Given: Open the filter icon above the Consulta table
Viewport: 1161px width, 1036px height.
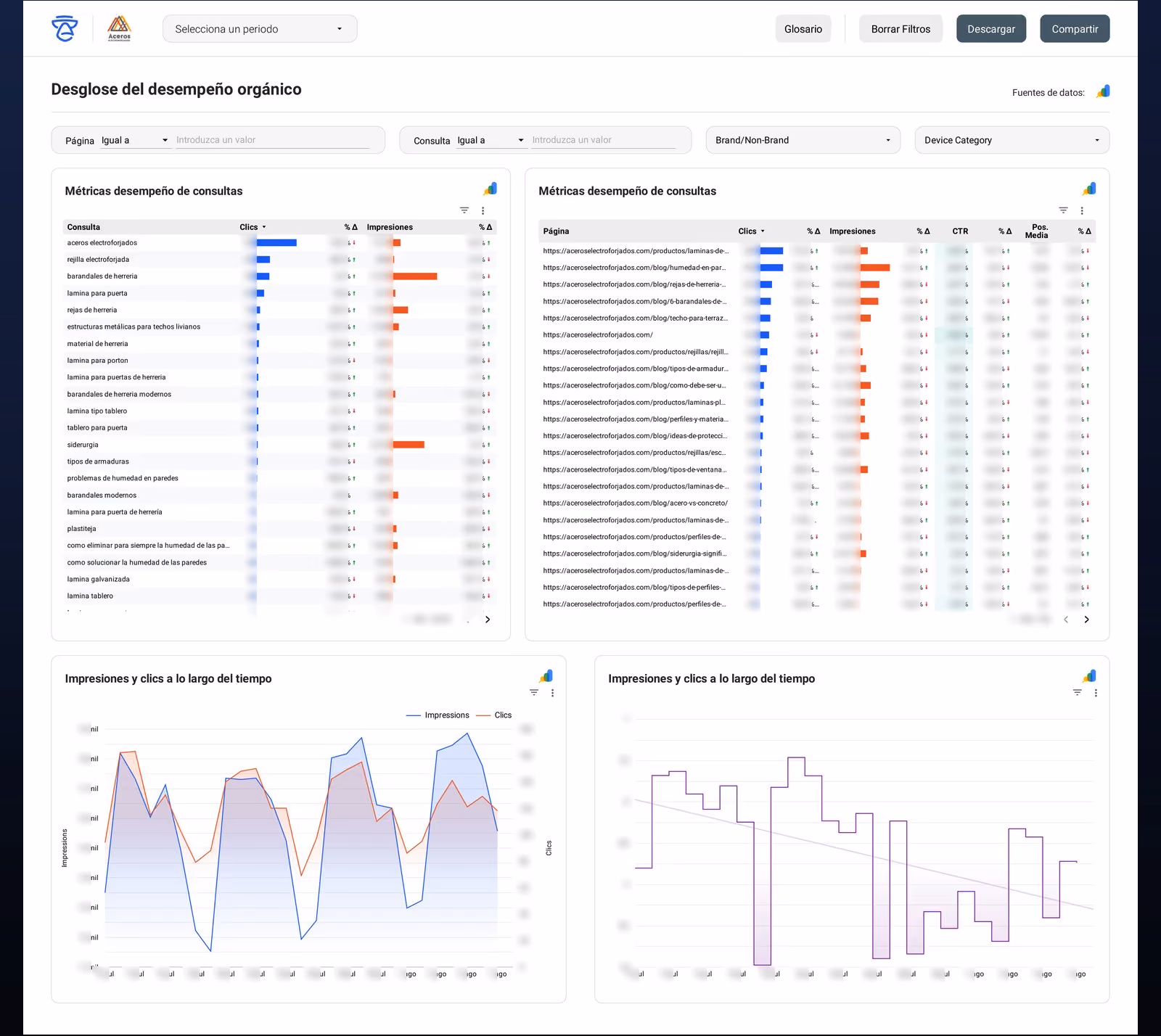Looking at the screenshot, I should (x=464, y=210).
